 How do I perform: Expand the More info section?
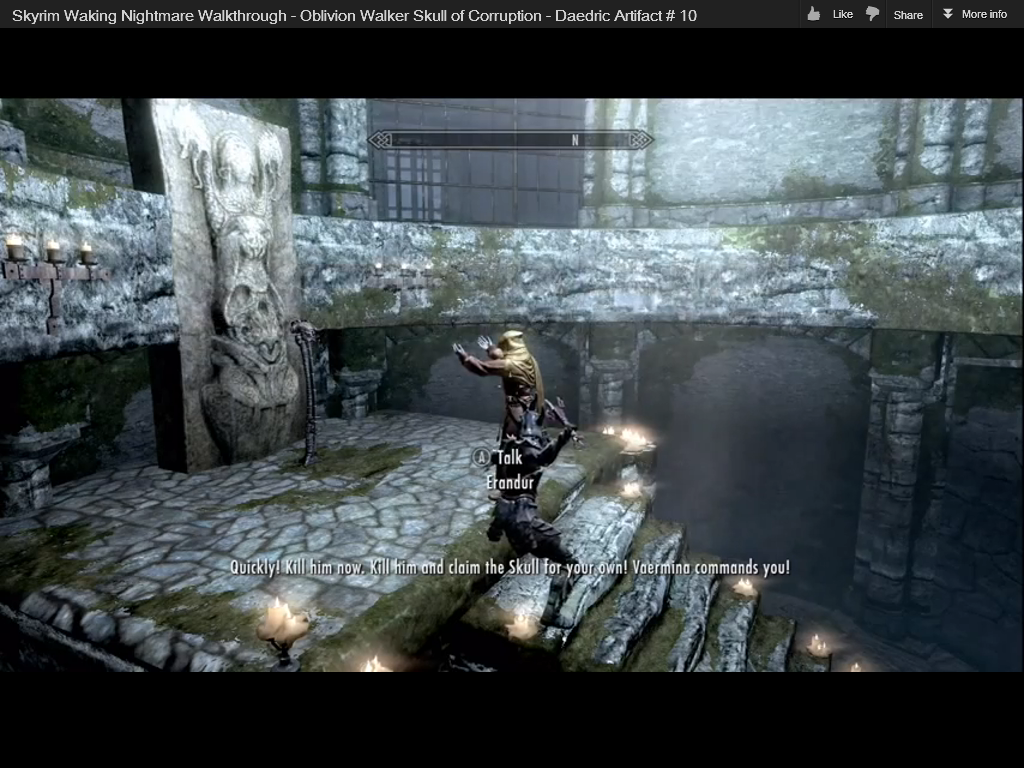pyautogui.click(x=974, y=14)
